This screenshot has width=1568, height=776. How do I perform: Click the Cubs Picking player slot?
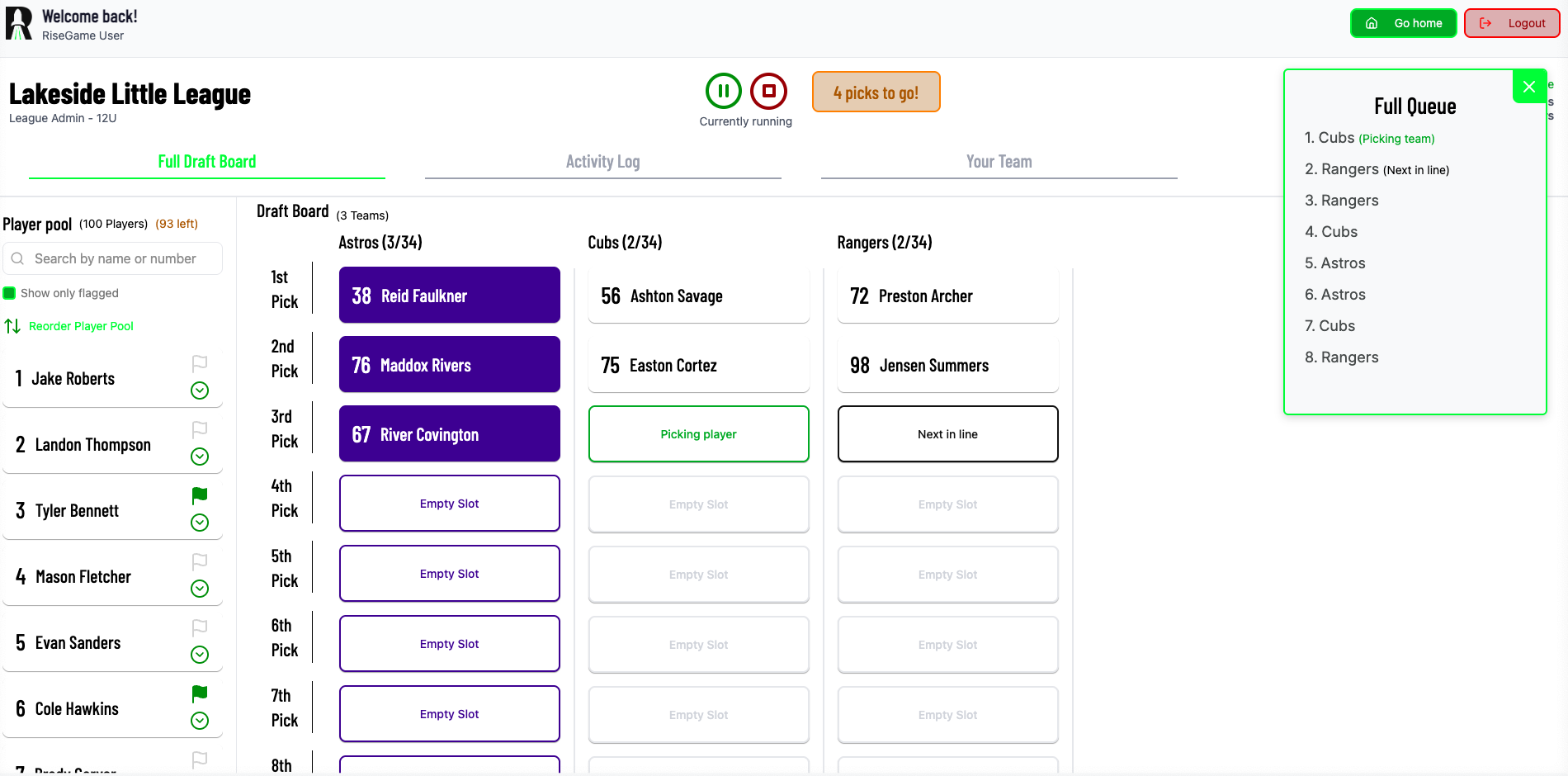(699, 433)
